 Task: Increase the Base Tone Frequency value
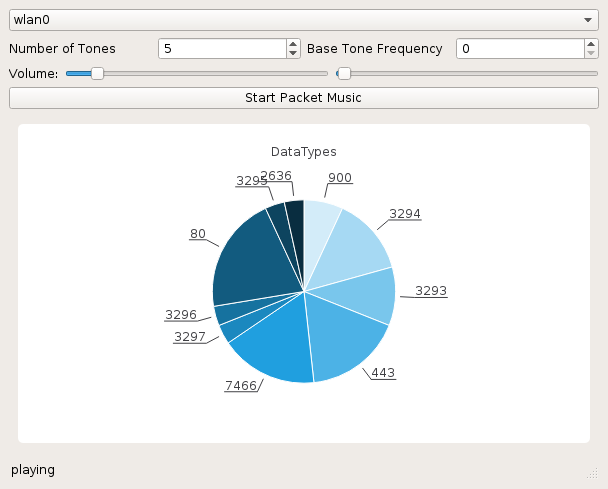click(591, 44)
